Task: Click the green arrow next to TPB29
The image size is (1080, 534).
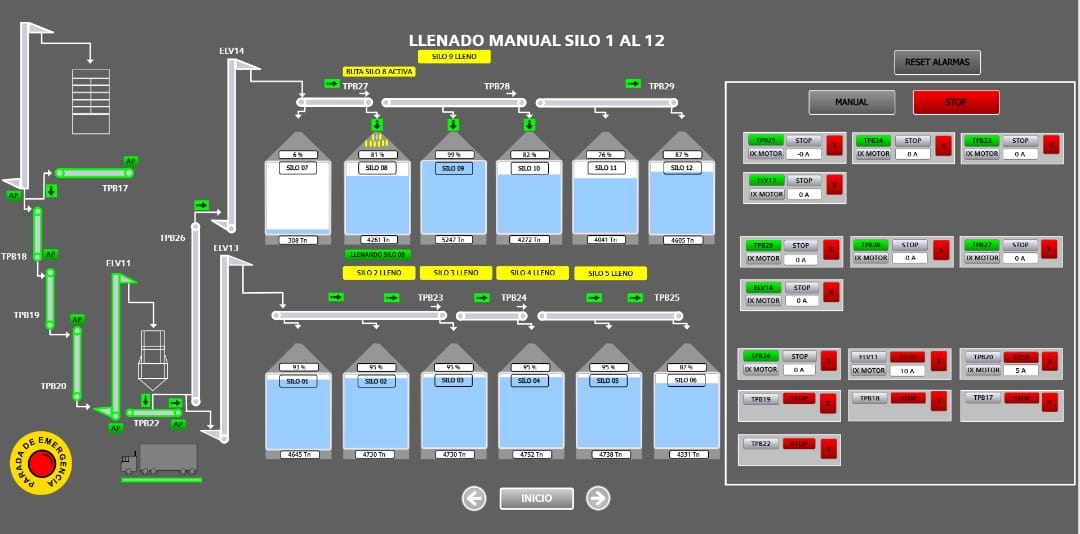Action: [x=633, y=84]
